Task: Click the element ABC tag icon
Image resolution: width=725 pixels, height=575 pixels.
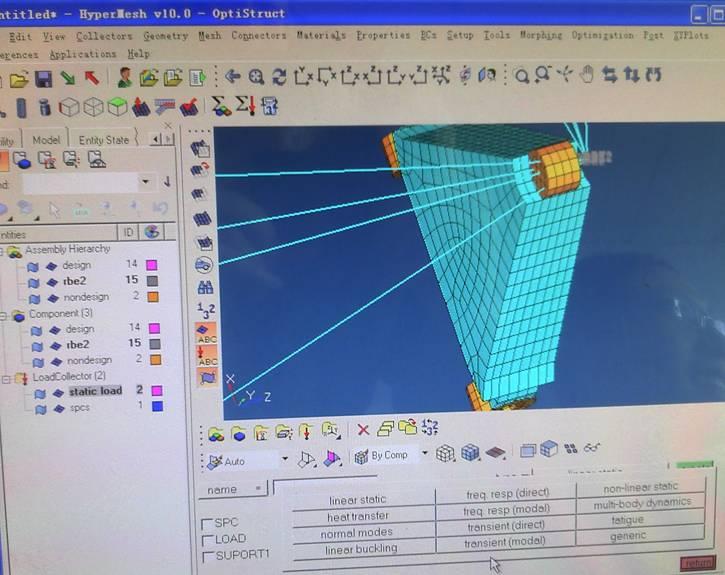Action: pos(206,334)
